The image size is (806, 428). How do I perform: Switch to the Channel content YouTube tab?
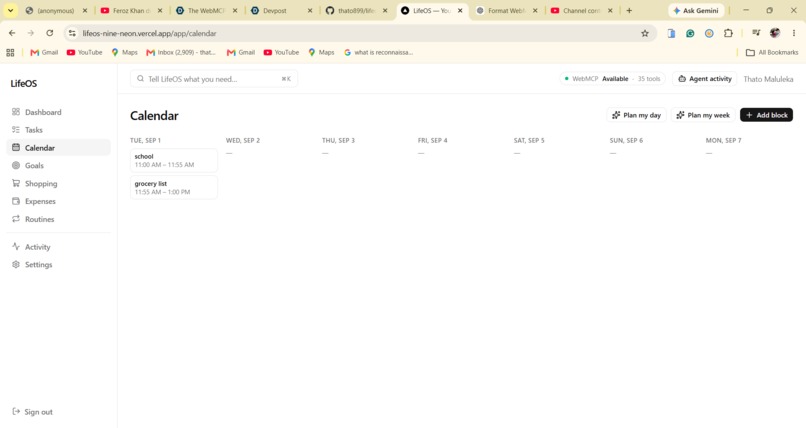click(x=581, y=10)
